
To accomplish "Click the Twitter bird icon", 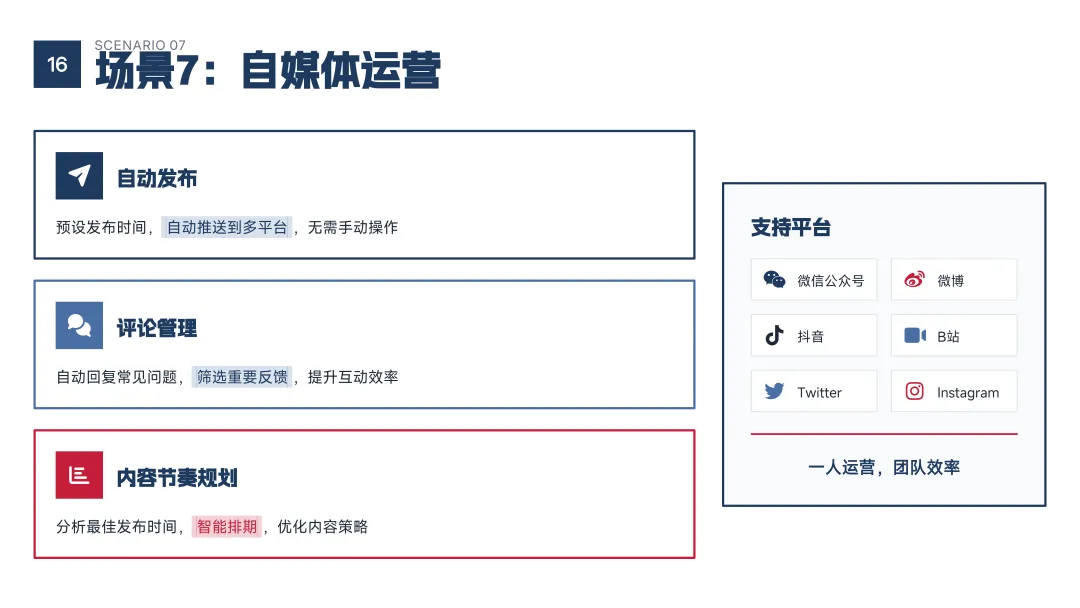I will coord(774,391).
